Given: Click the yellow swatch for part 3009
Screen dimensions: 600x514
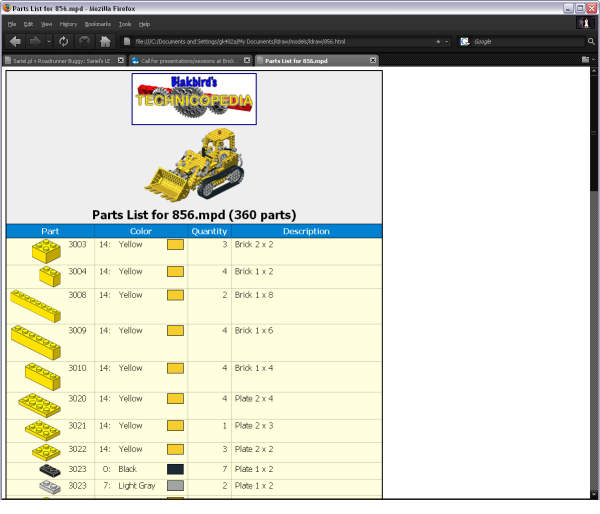Looking at the screenshot, I should point(175,331).
